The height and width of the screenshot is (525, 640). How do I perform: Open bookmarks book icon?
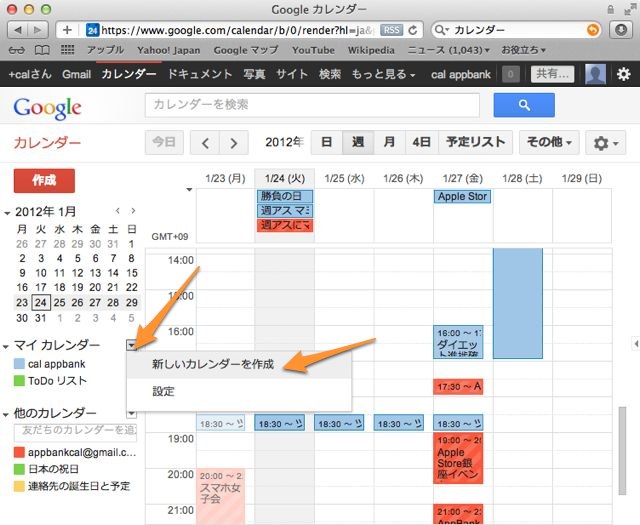pos(42,50)
